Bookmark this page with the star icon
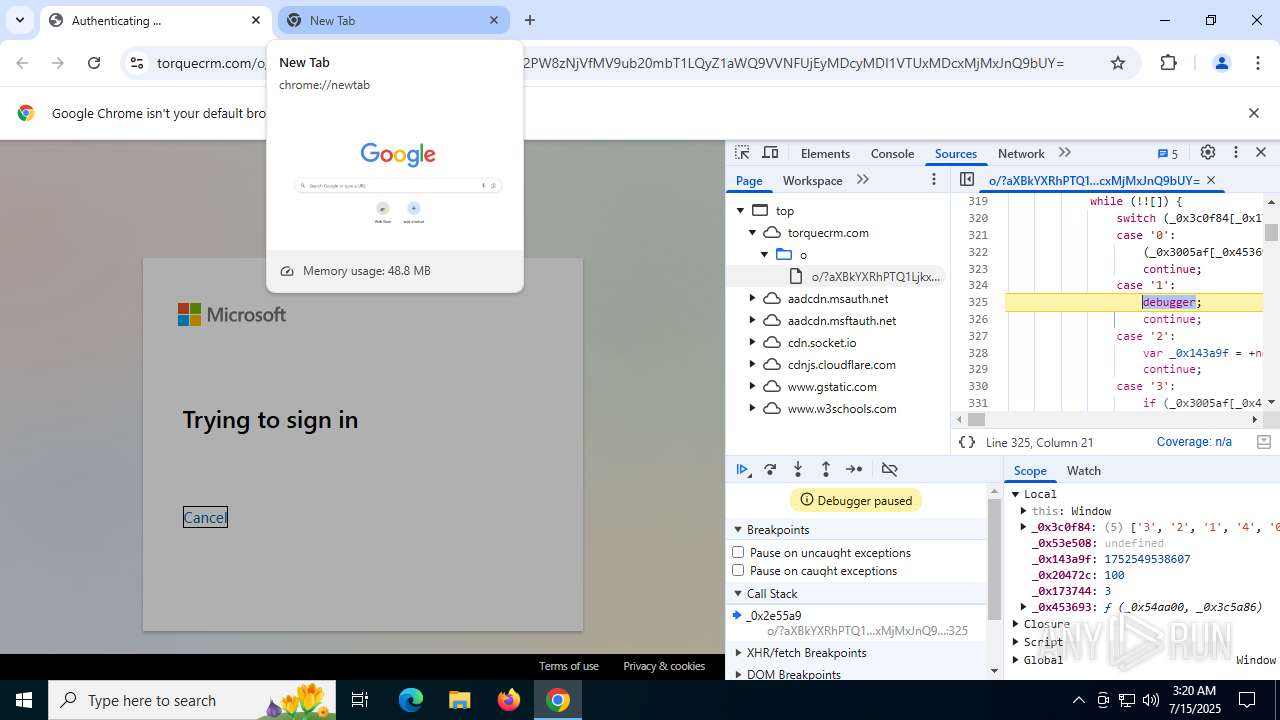The height and width of the screenshot is (720, 1280). pos(1118,63)
